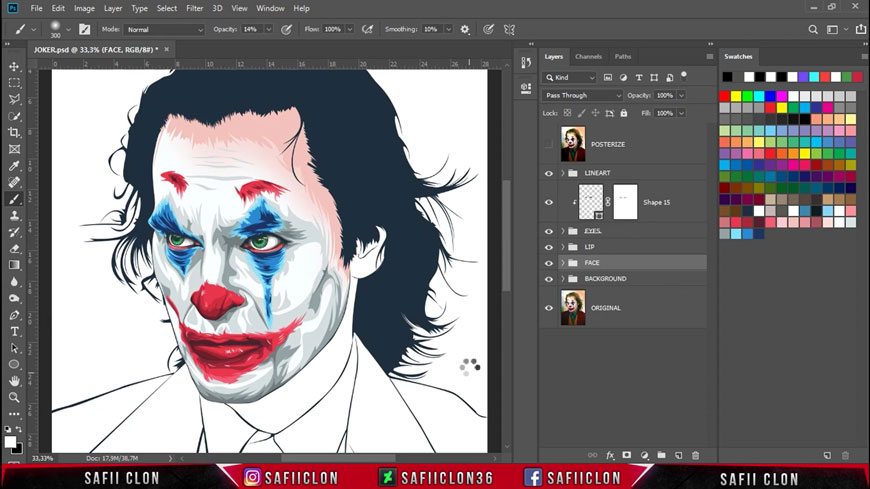The width and height of the screenshot is (870, 489).
Task: Select the Clone Stamp tool
Action: coord(14,215)
